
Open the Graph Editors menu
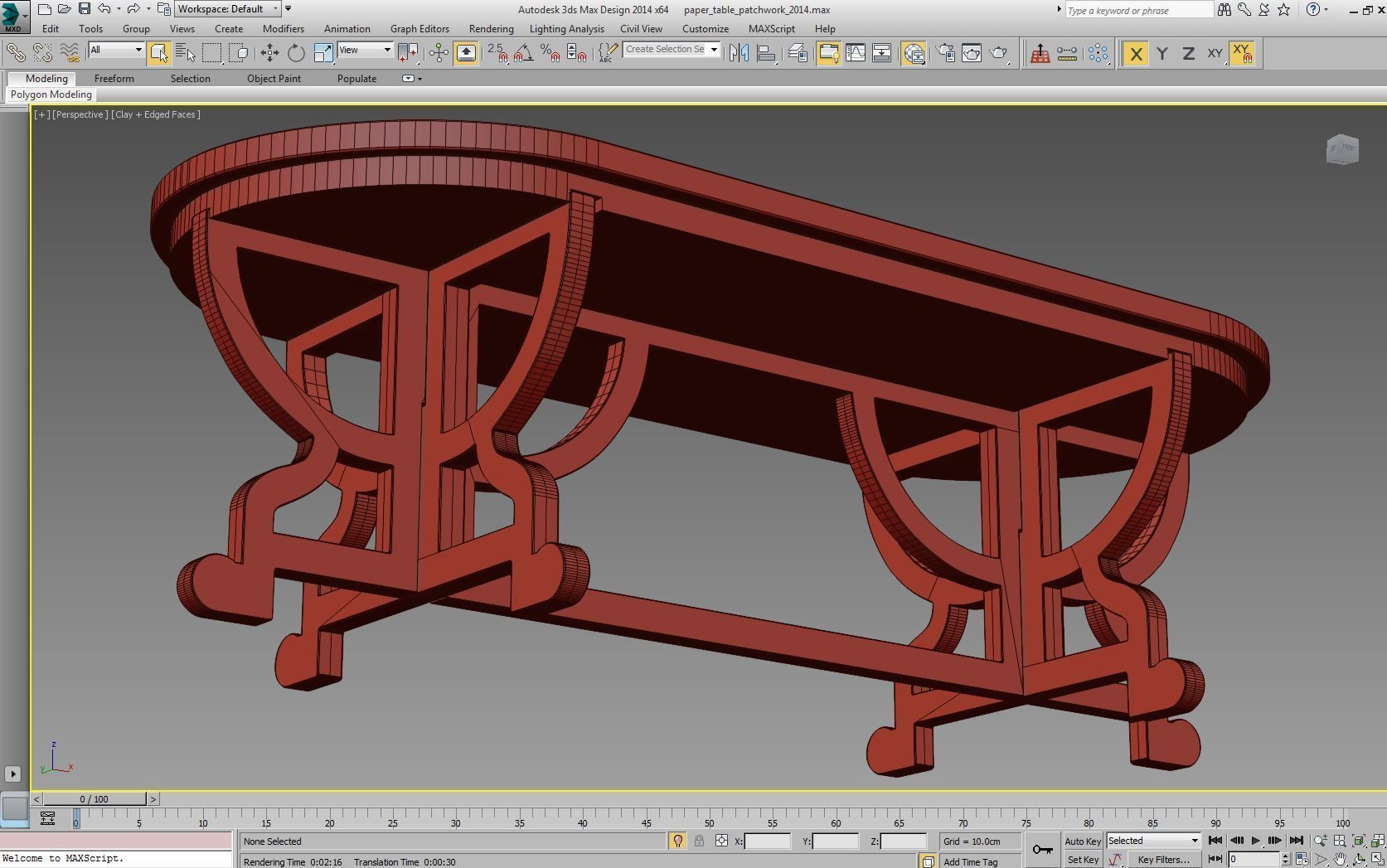419,28
